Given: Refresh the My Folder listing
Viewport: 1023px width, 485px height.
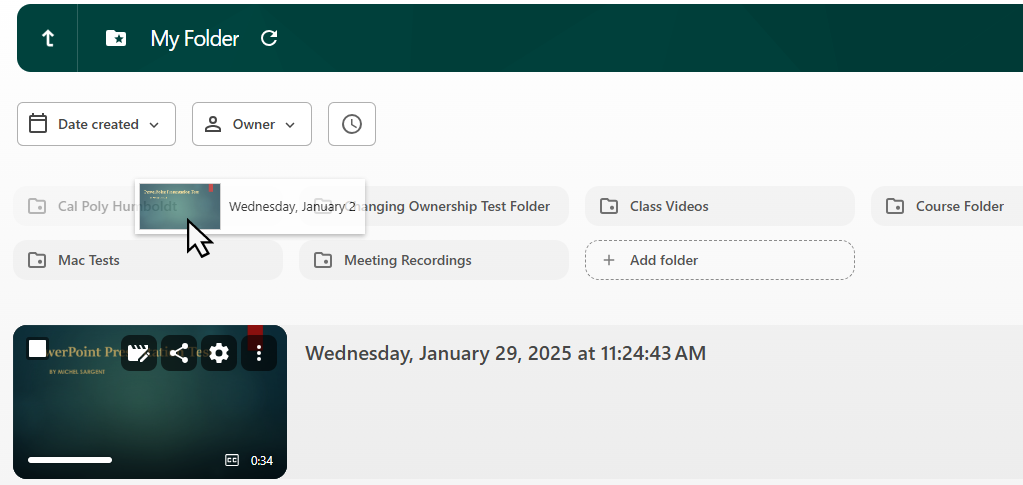Looking at the screenshot, I should (268, 38).
